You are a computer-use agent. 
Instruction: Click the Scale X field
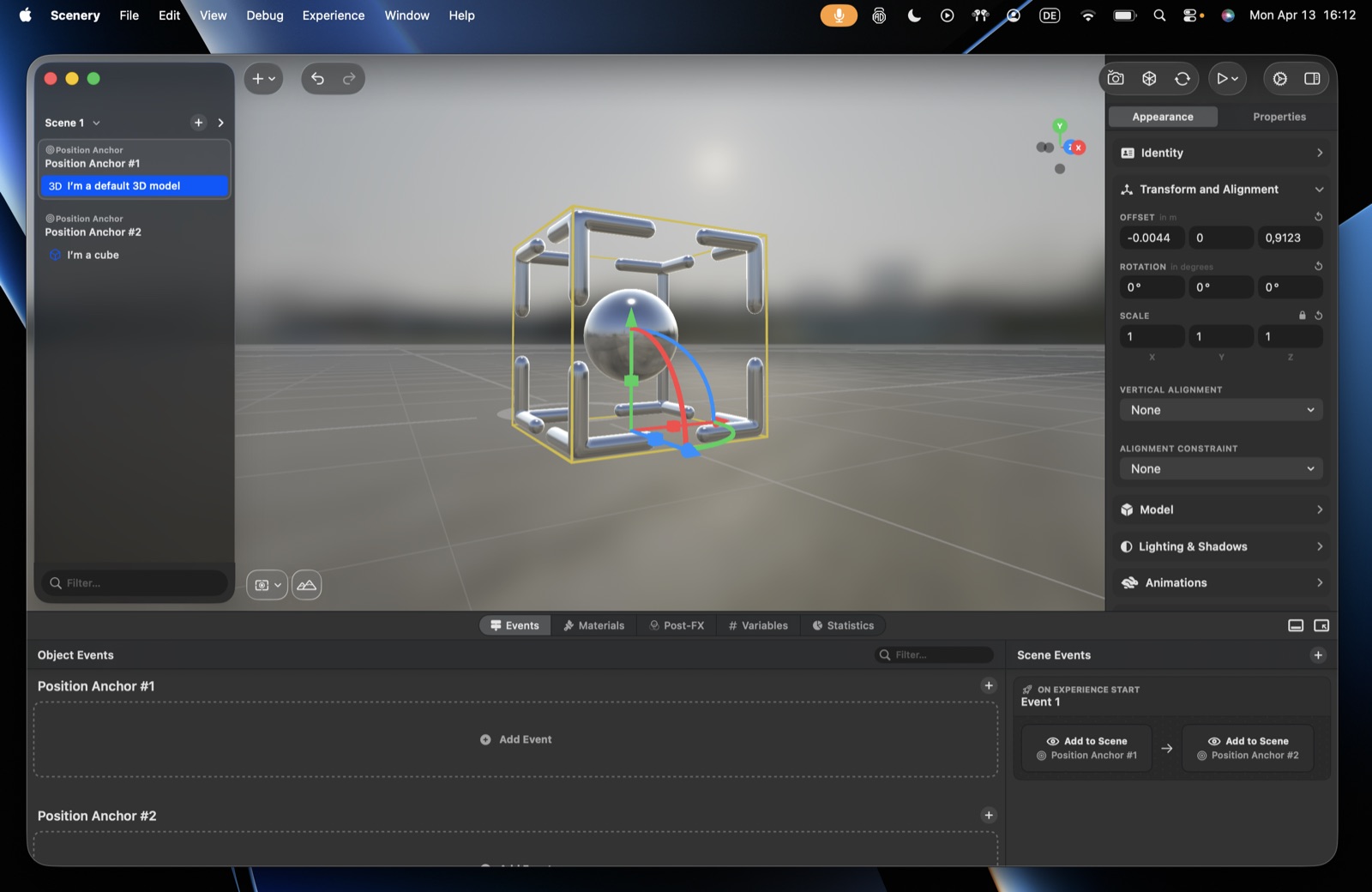point(1152,337)
